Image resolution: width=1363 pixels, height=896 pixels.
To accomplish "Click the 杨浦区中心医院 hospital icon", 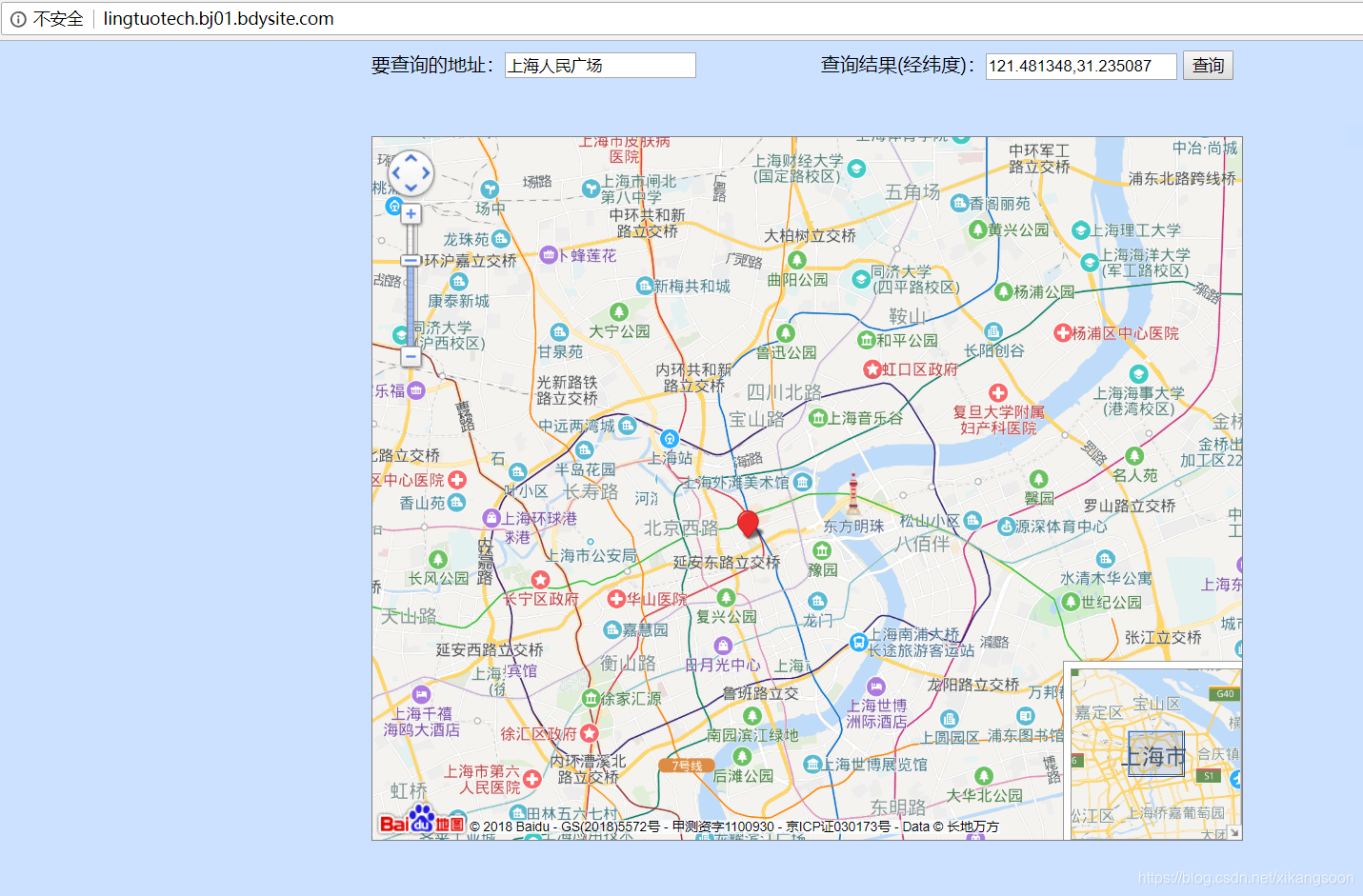I will click(x=1062, y=333).
